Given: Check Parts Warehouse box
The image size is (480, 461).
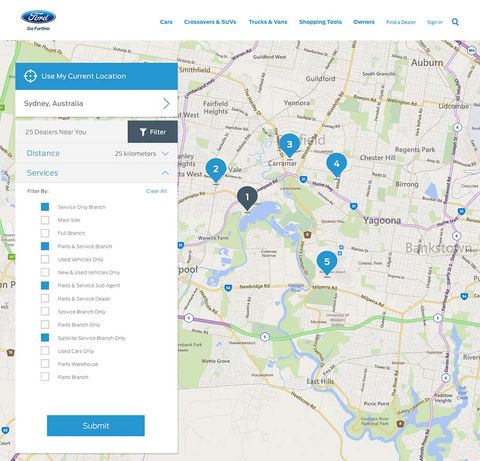Looking at the screenshot, I should click(45, 364).
